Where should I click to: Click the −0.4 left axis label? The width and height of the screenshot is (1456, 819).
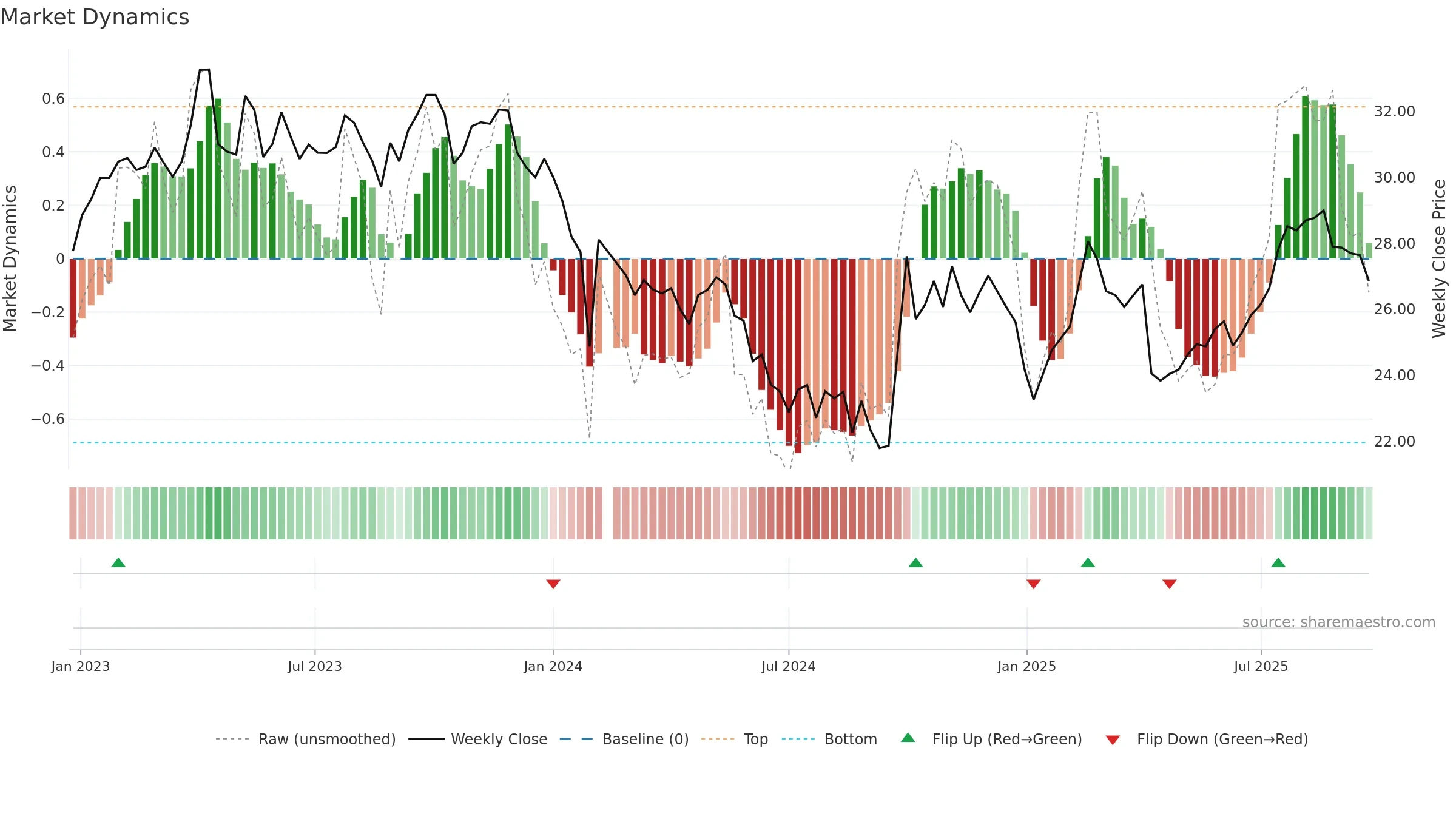[x=48, y=365]
